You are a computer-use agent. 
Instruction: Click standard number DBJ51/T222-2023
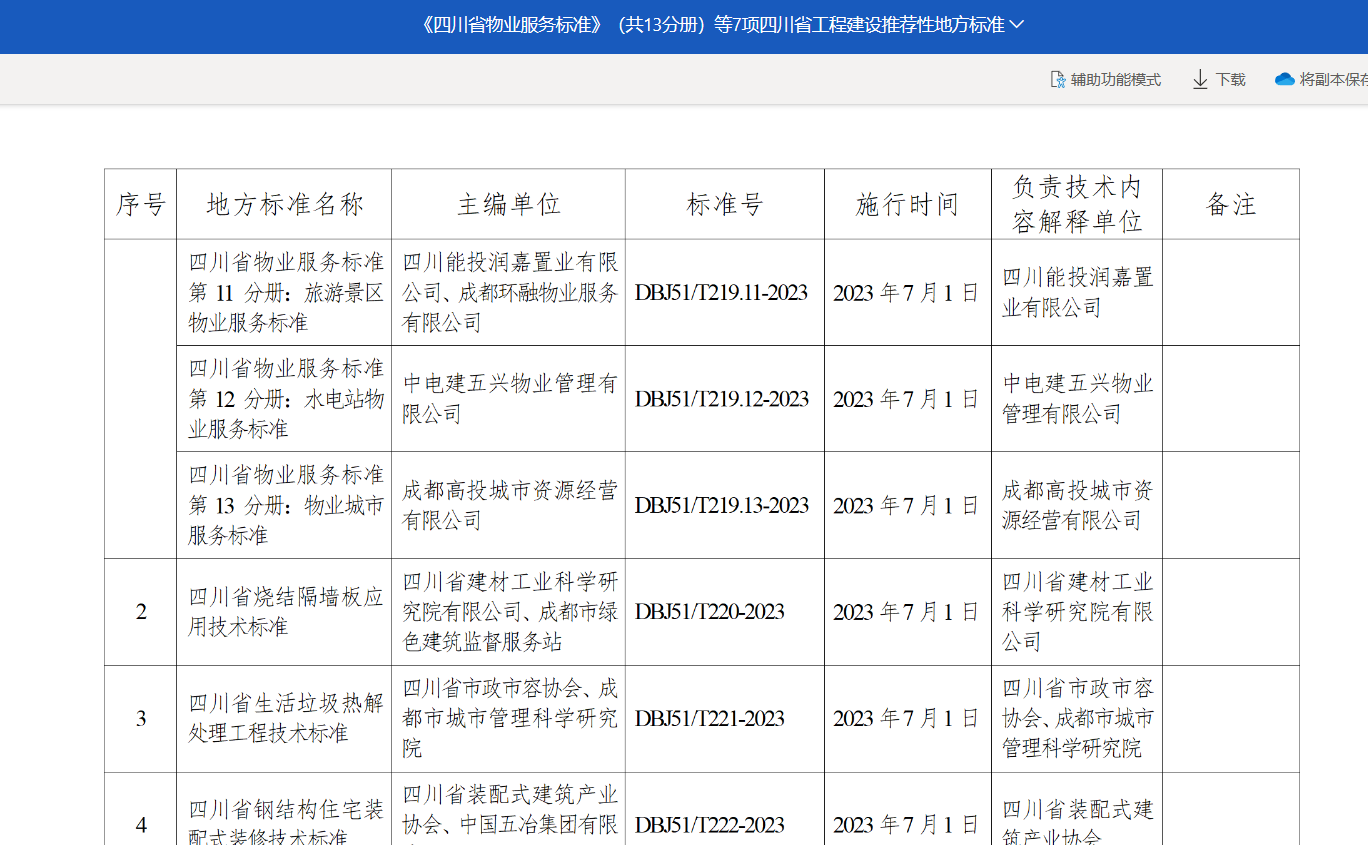710,825
